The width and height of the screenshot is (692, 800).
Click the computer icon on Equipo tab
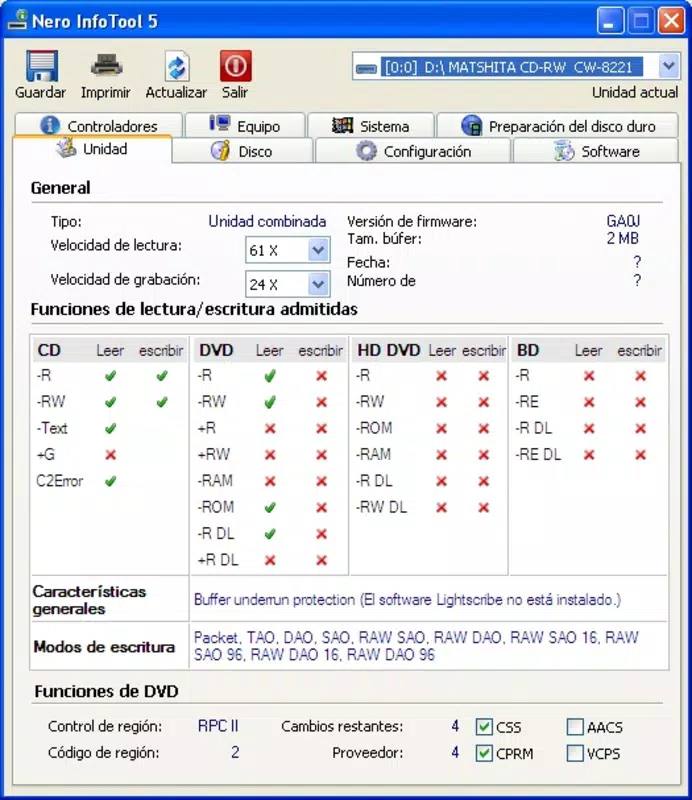click(220, 123)
